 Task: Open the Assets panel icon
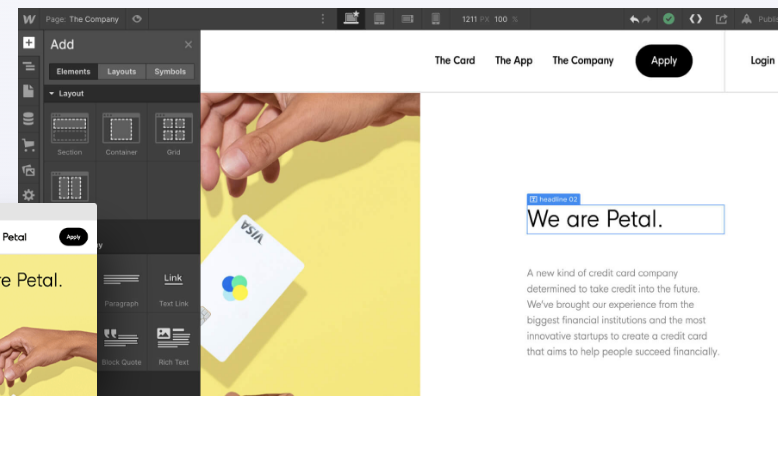click(29, 170)
